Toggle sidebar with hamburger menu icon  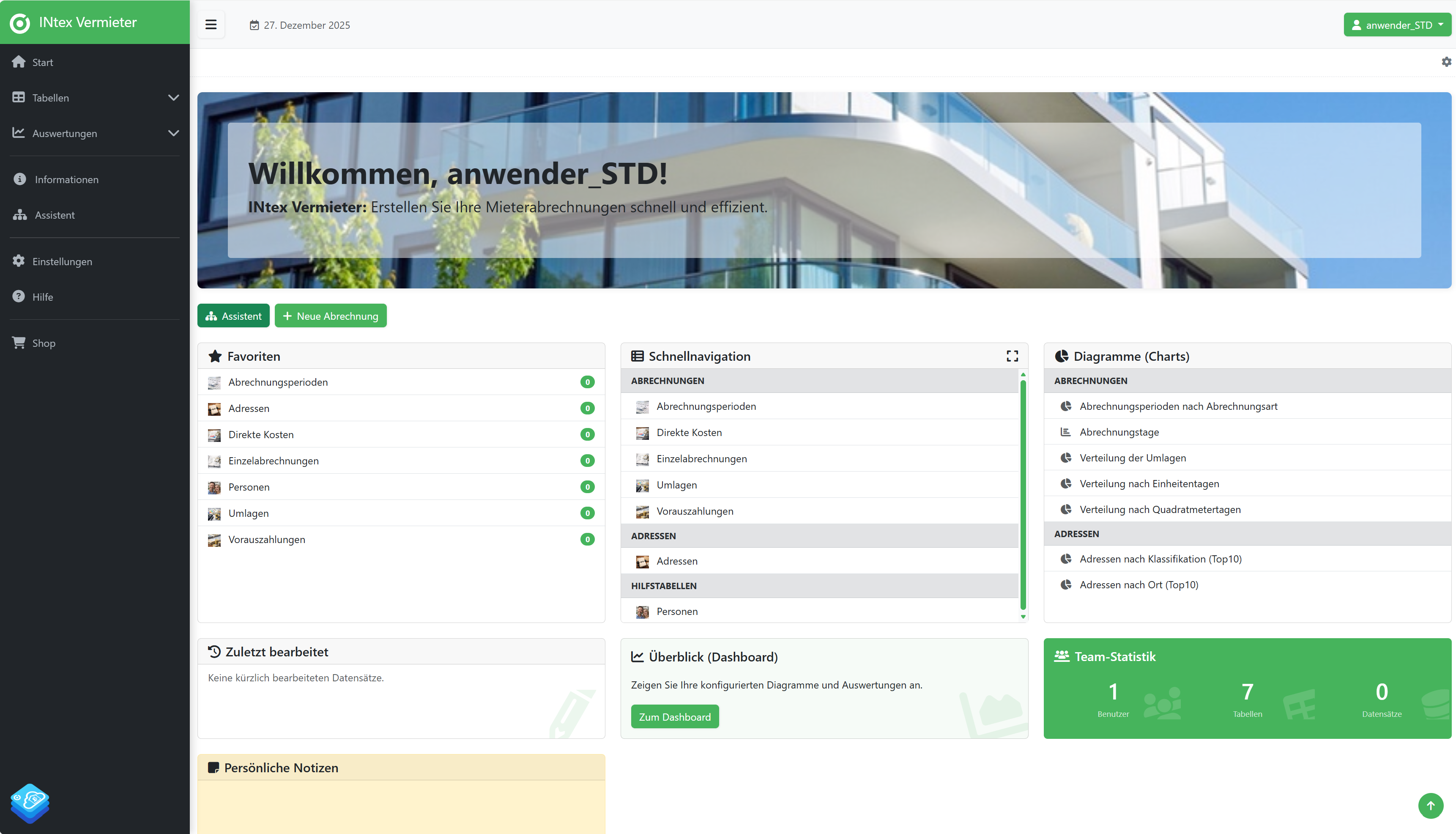point(211,25)
